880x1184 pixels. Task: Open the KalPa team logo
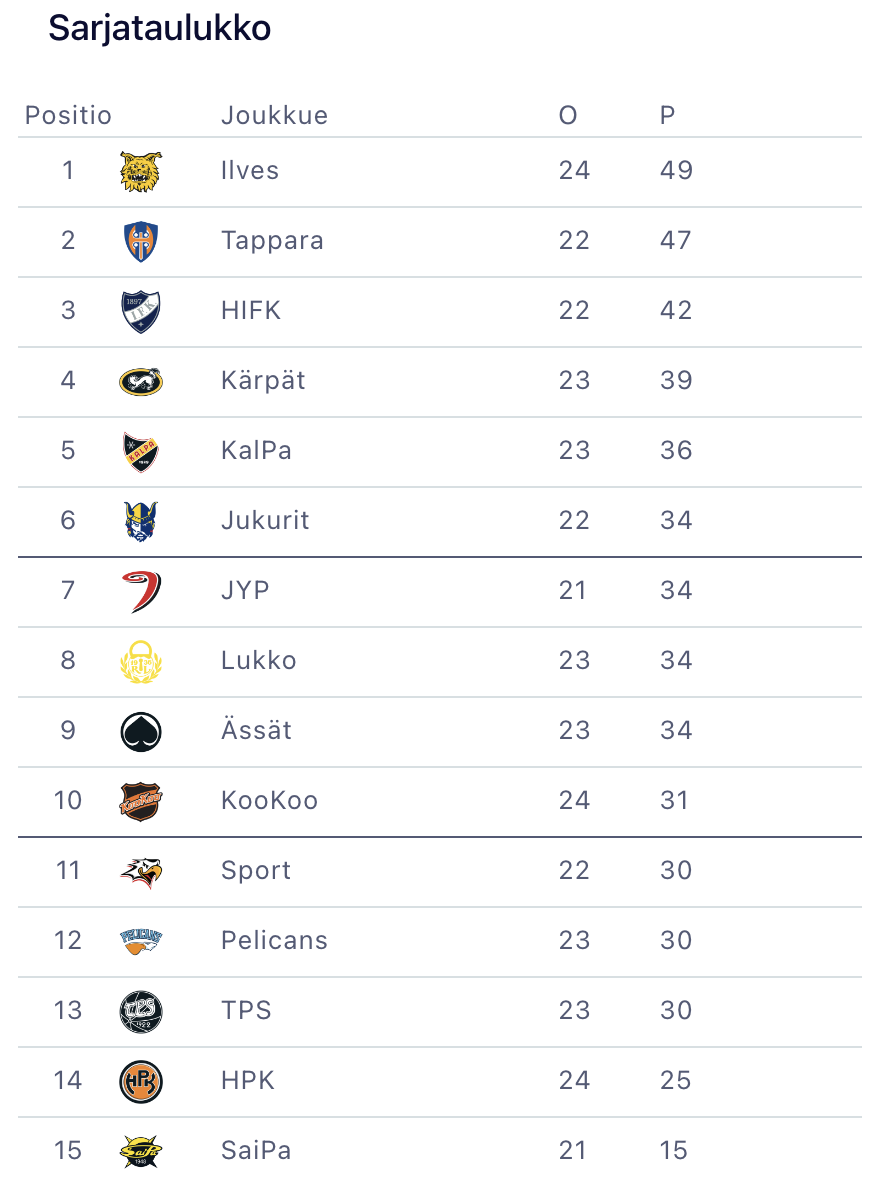click(x=140, y=451)
